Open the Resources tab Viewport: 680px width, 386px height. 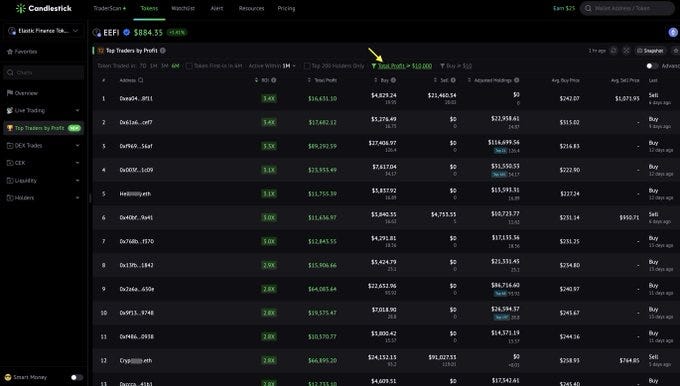252,8
